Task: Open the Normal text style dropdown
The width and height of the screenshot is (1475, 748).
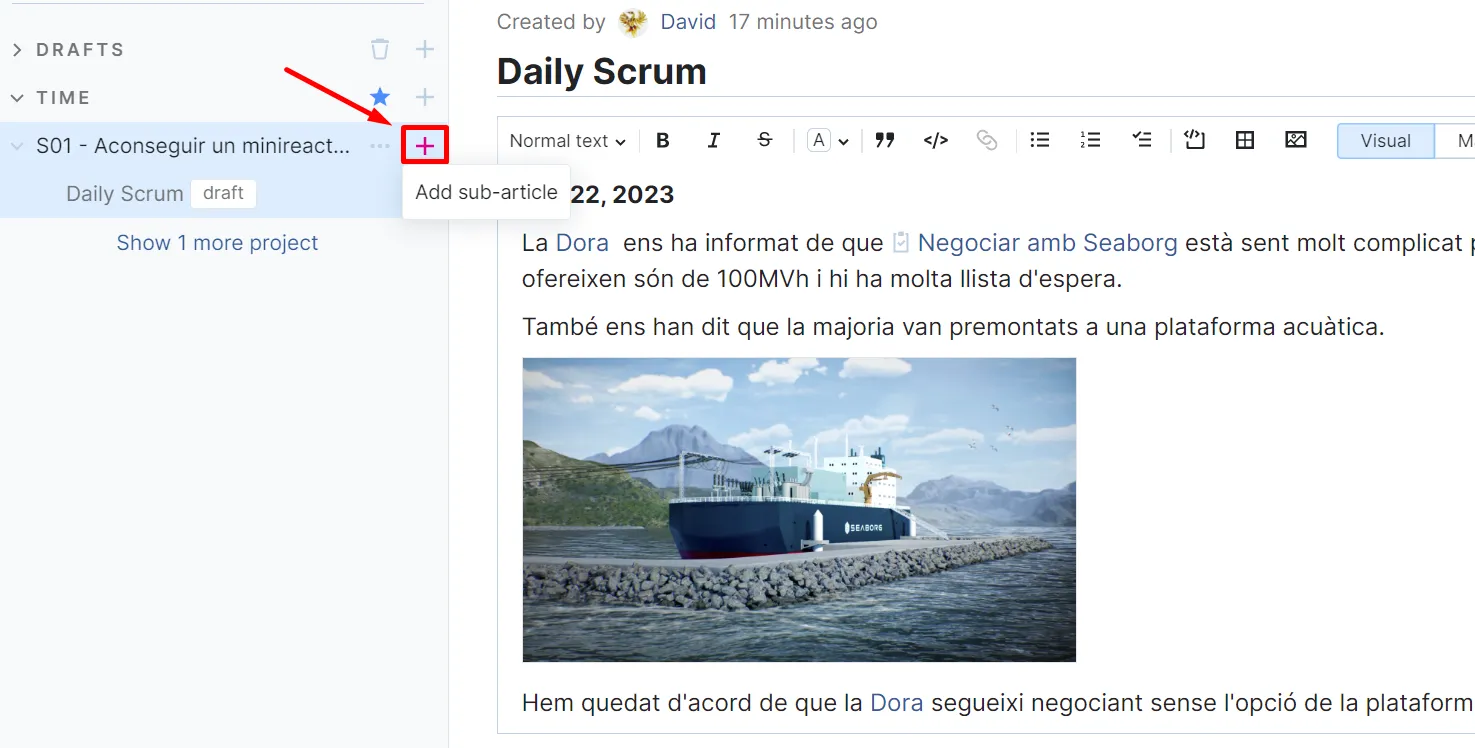Action: coord(567,141)
